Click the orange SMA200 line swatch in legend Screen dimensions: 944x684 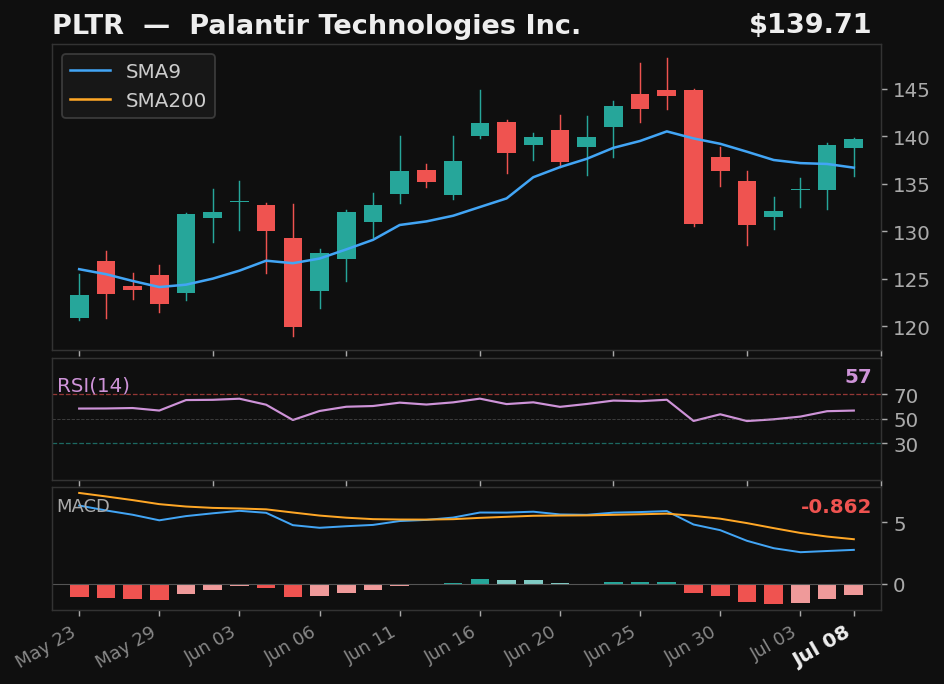(x=90, y=100)
